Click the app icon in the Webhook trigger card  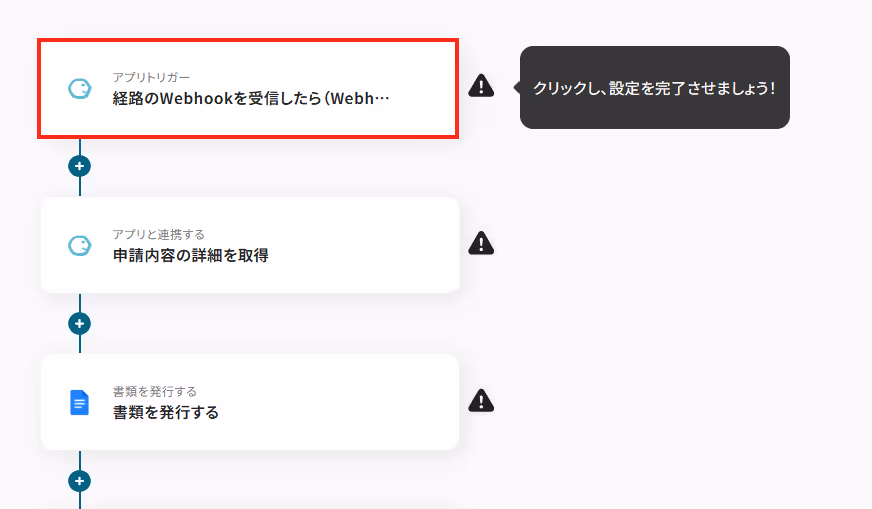pos(80,88)
